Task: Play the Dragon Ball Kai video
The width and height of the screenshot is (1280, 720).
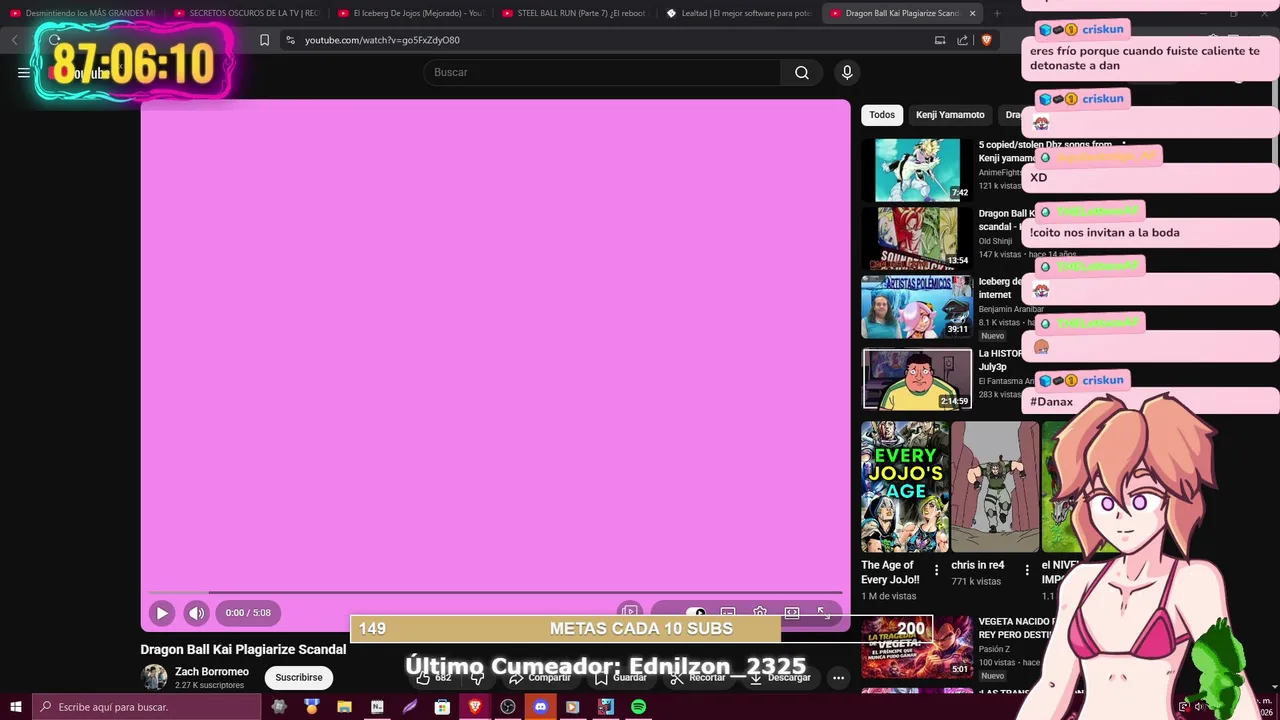Action: tap(161, 613)
